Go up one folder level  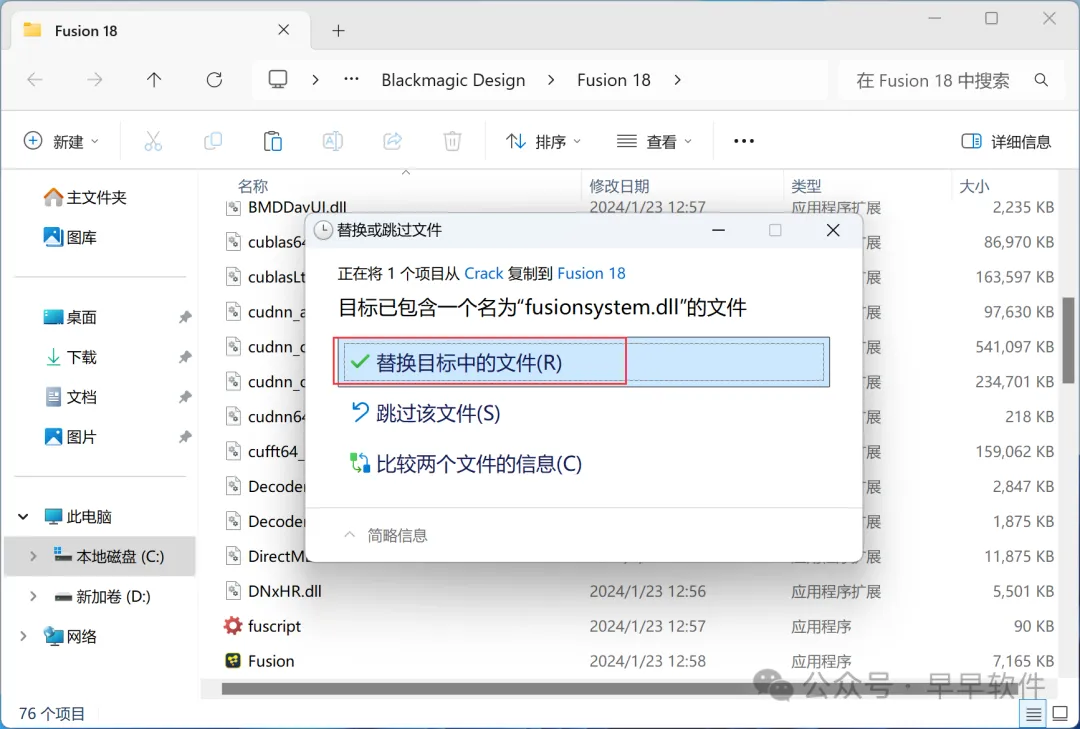pos(154,80)
